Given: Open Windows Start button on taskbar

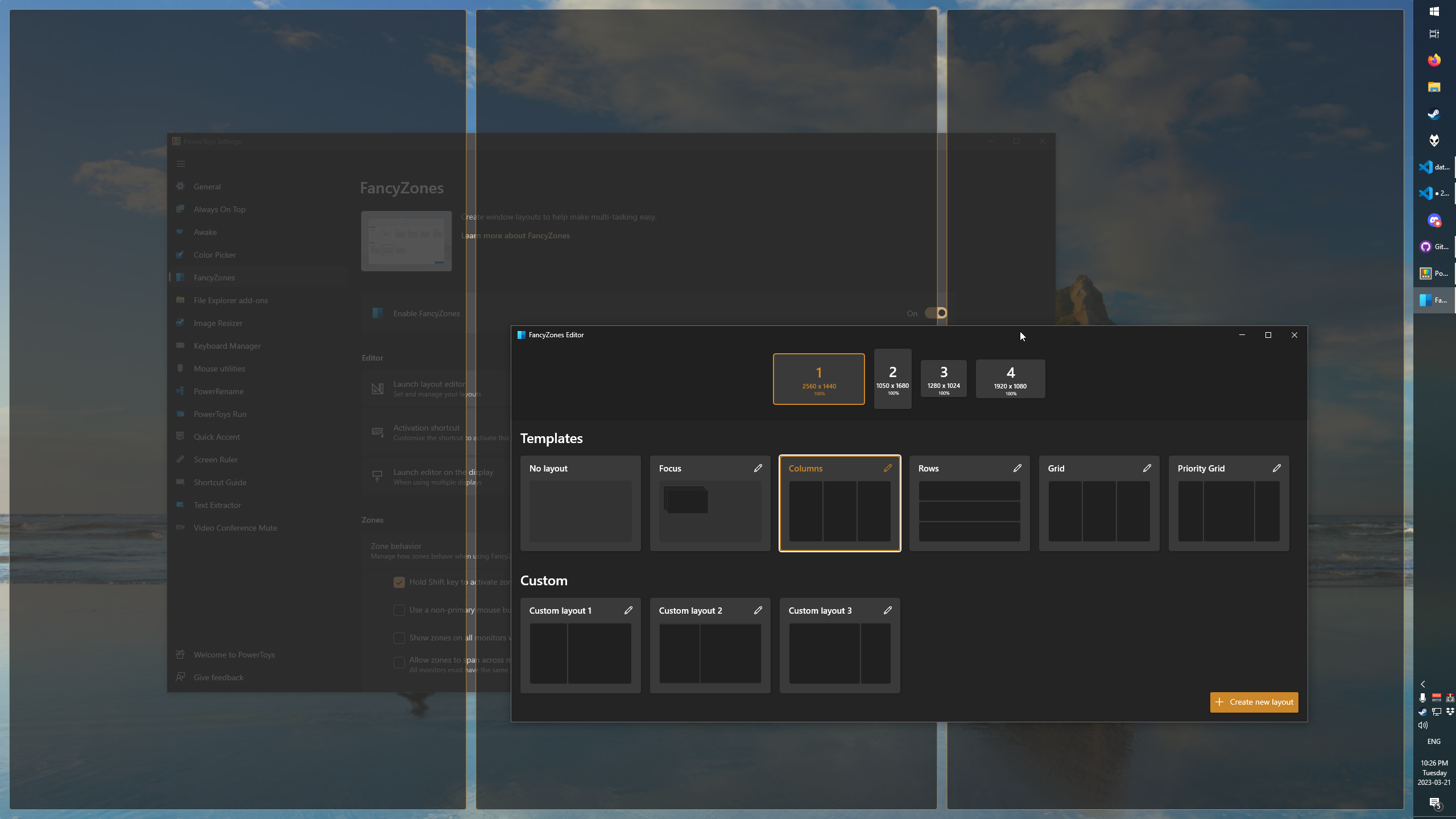Looking at the screenshot, I should coord(1434,11).
